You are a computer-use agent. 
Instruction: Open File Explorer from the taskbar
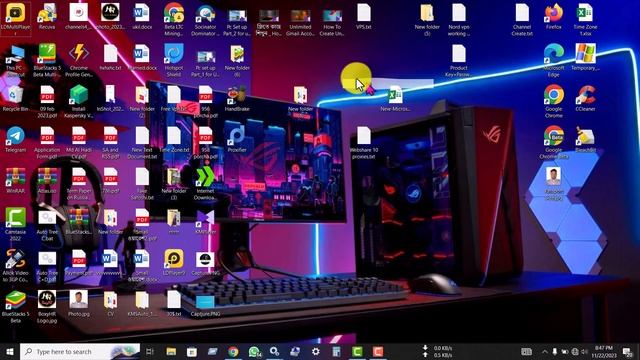pos(171,351)
